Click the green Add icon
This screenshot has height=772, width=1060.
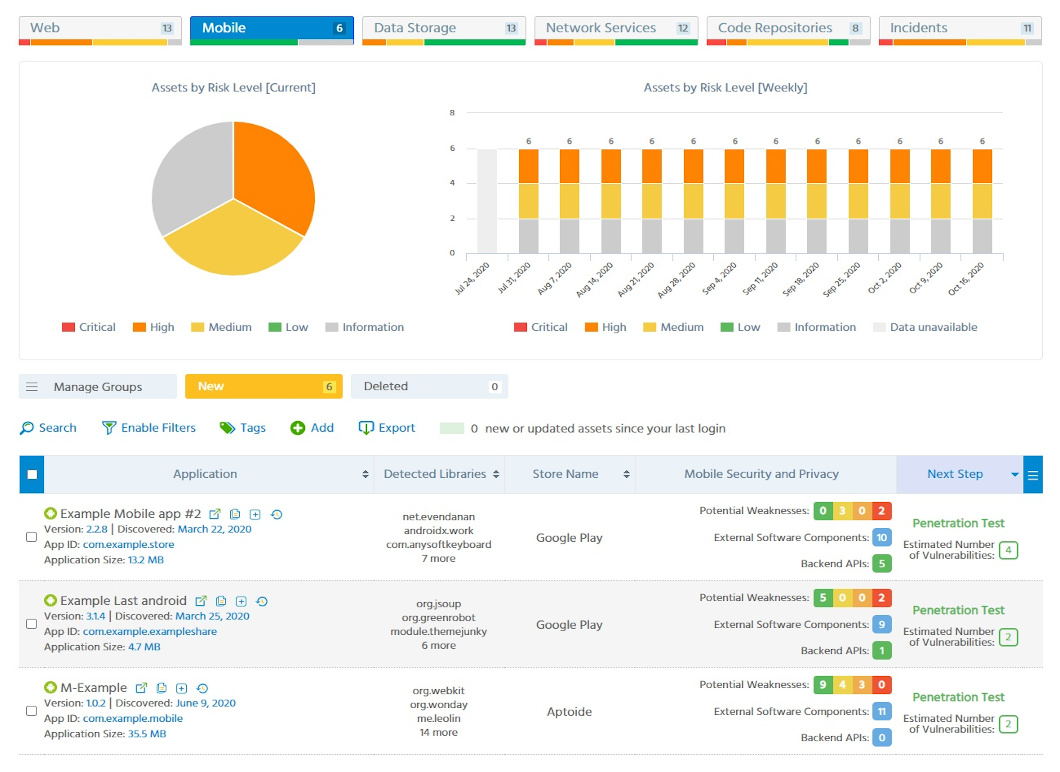tap(300, 427)
